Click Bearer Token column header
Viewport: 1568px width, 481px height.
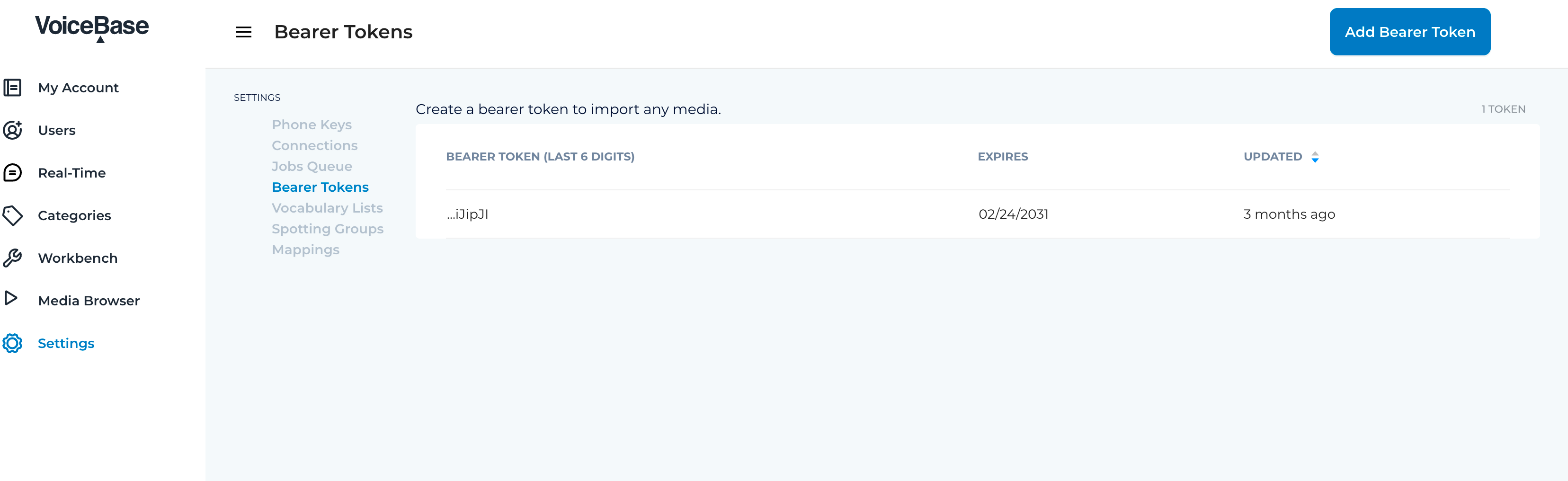point(540,157)
